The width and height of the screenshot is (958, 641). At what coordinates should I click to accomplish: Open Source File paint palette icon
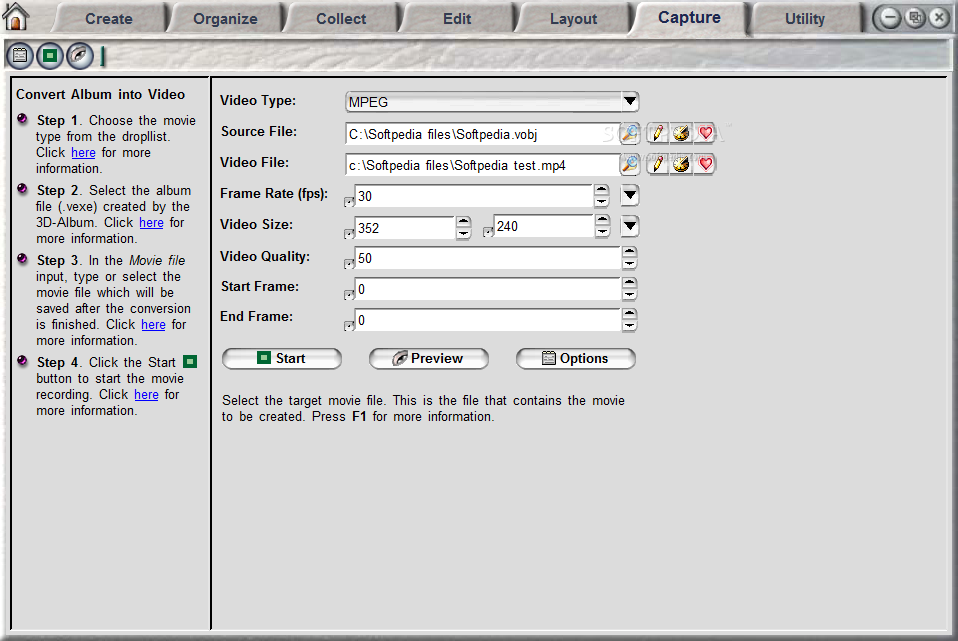click(x=681, y=133)
